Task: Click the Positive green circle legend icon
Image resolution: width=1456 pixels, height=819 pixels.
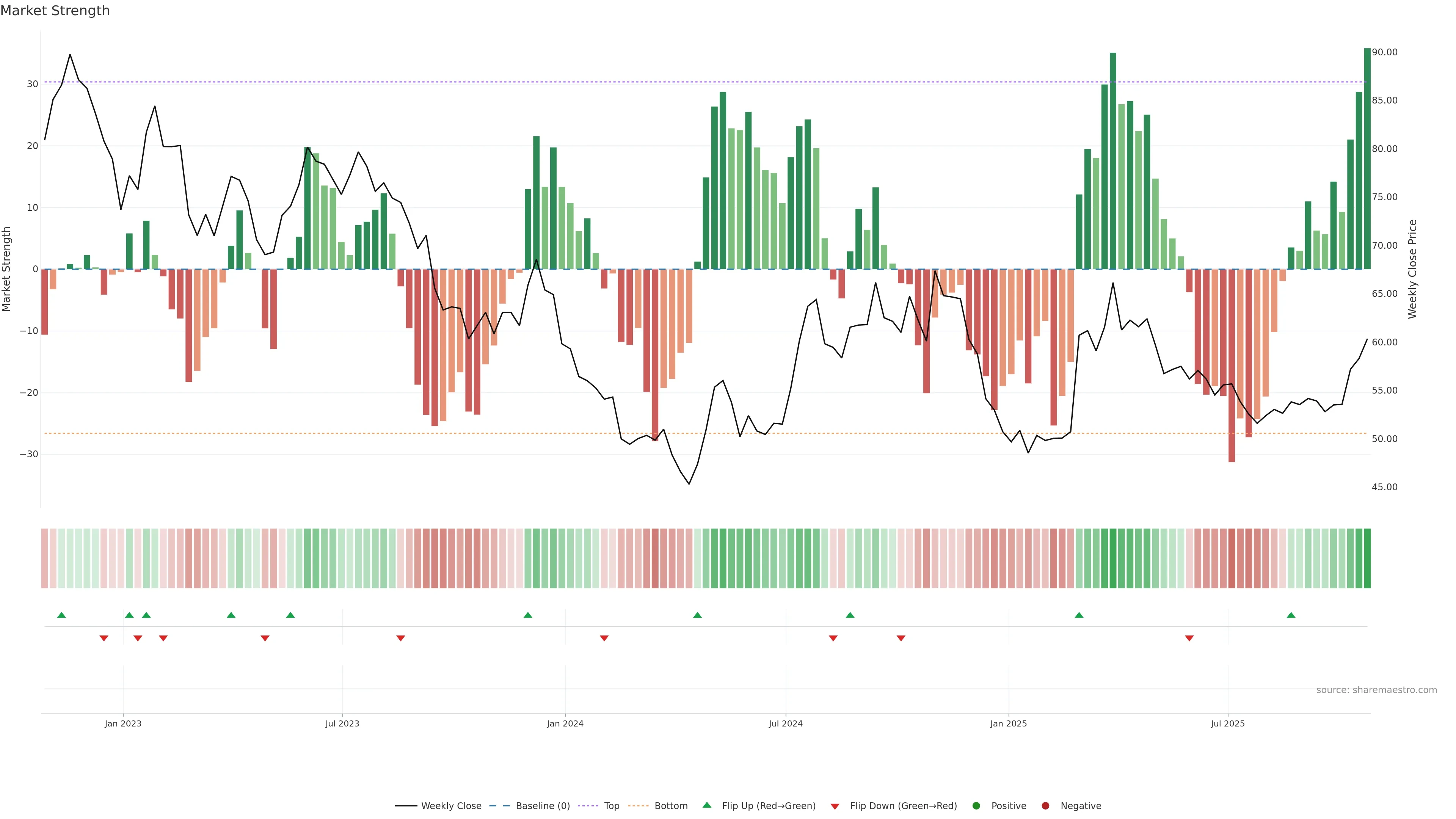Action: 976,805
